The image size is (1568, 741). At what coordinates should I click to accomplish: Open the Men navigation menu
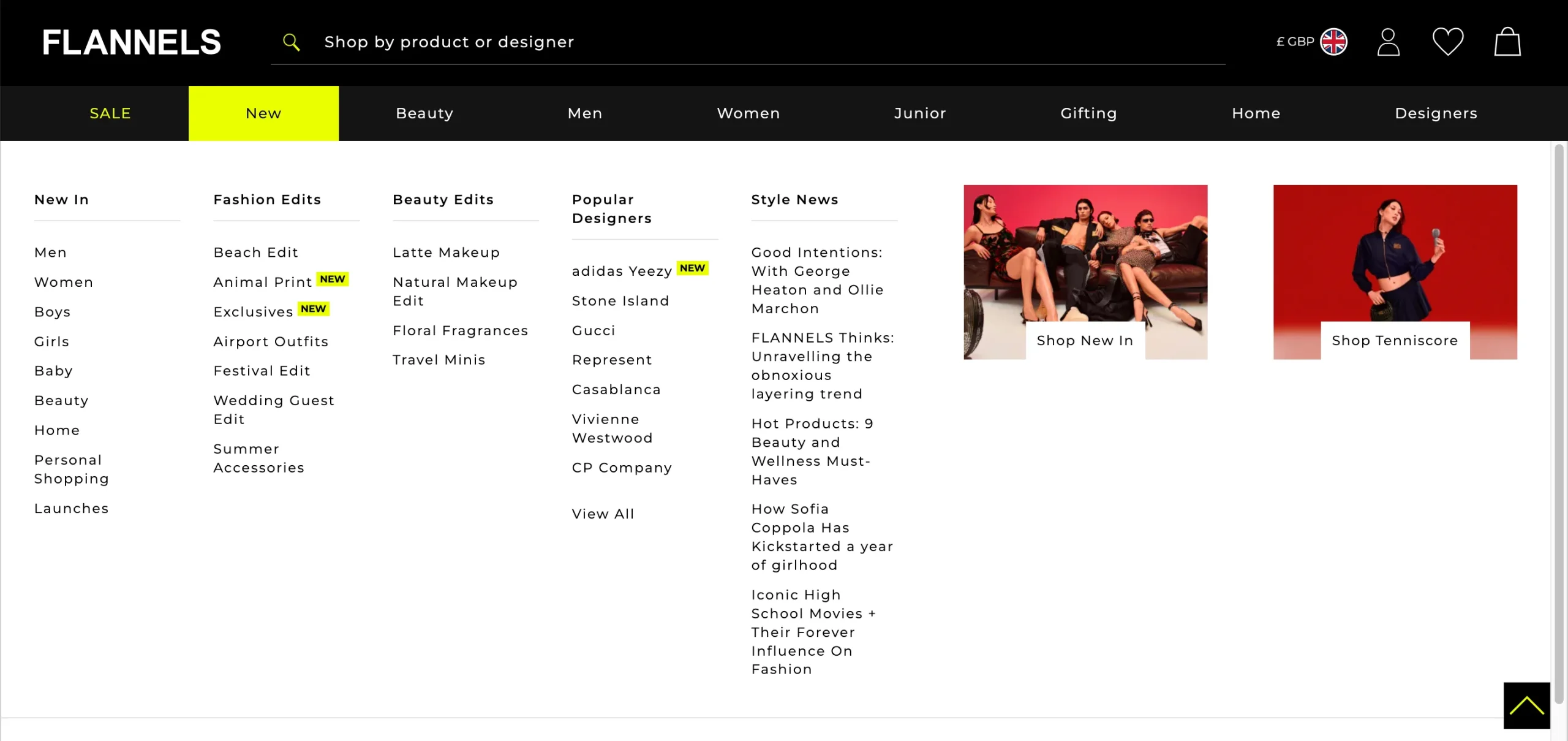coord(585,113)
